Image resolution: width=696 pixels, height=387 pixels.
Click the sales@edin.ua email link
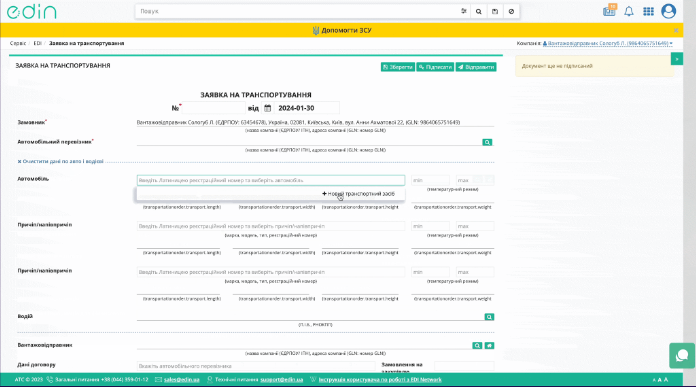(182, 379)
